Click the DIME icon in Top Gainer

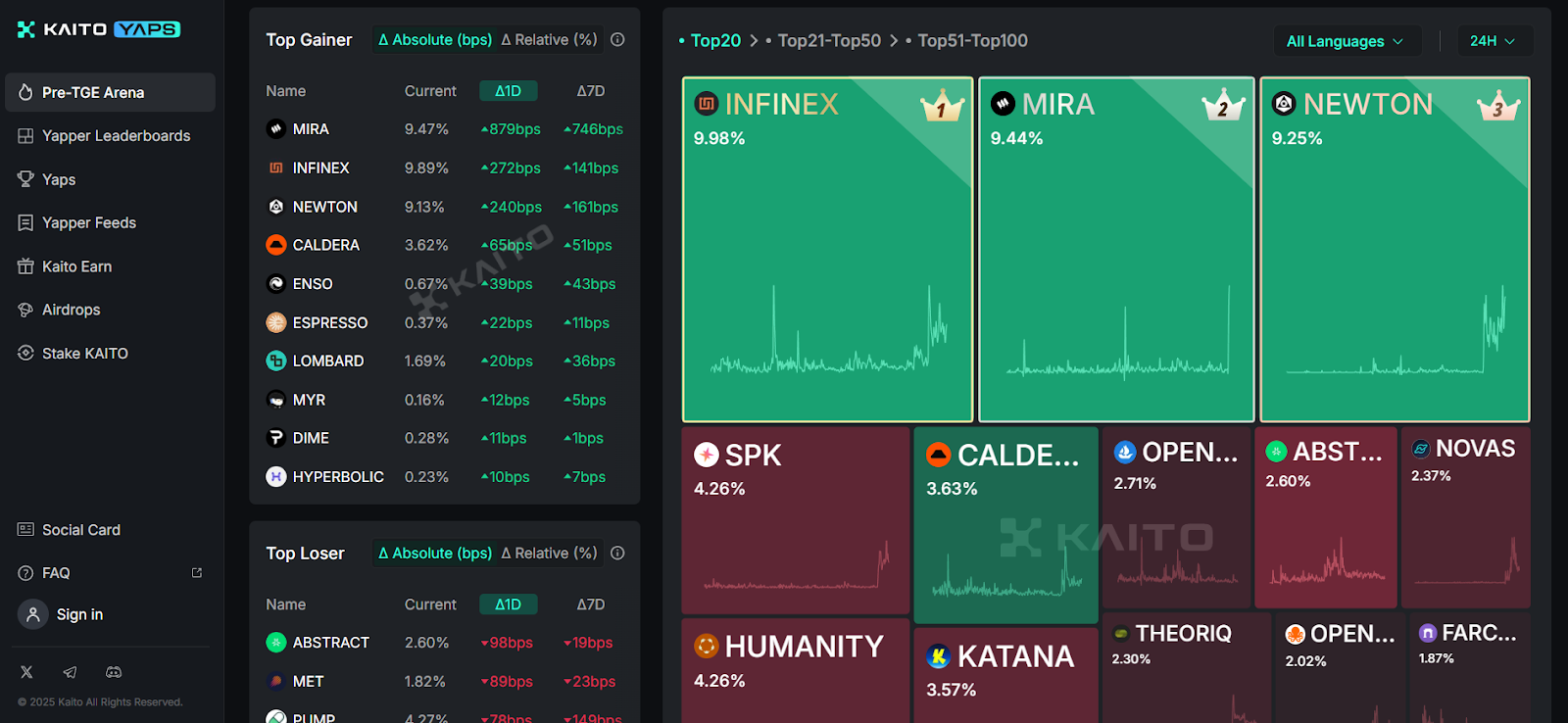[276, 438]
